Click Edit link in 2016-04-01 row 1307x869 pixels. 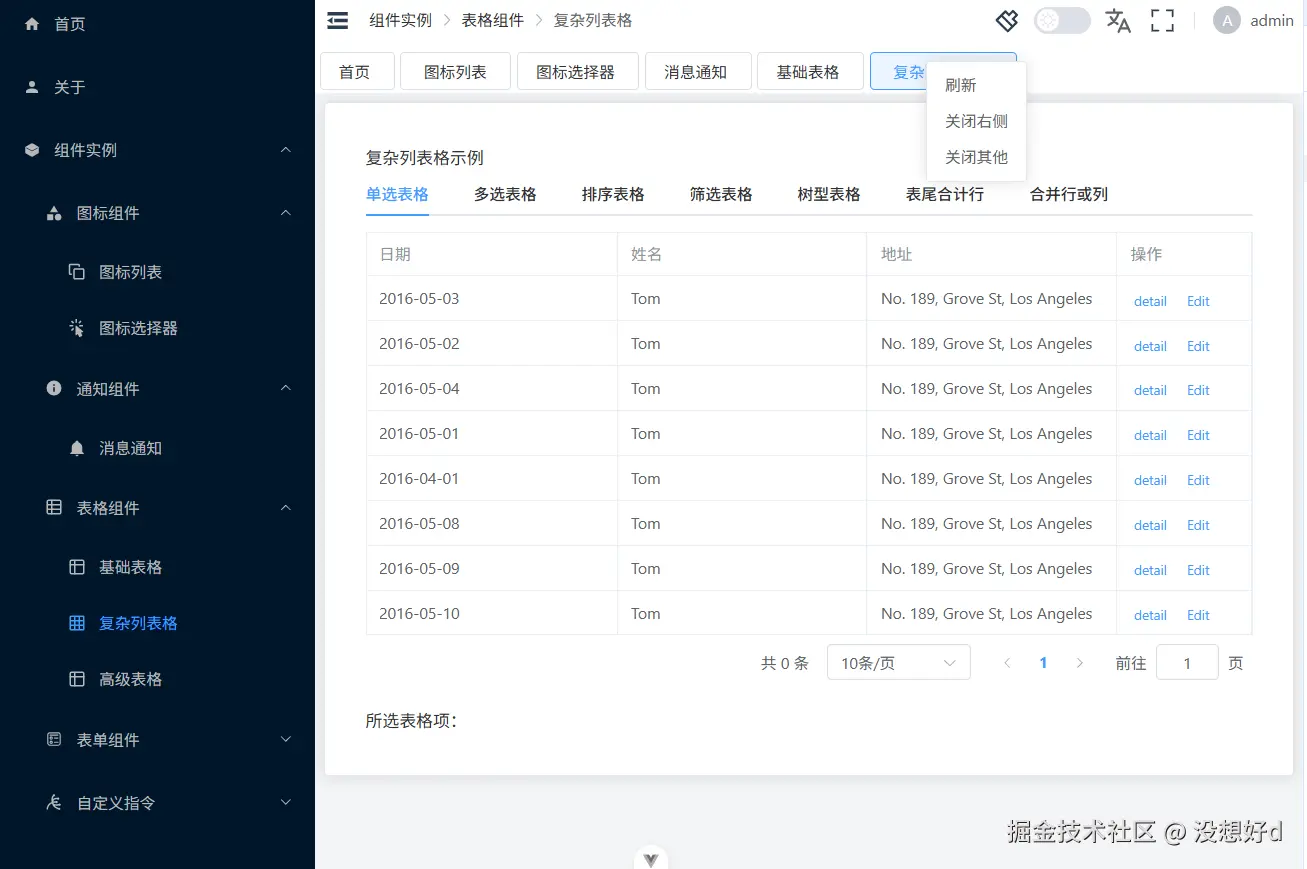[1198, 480]
